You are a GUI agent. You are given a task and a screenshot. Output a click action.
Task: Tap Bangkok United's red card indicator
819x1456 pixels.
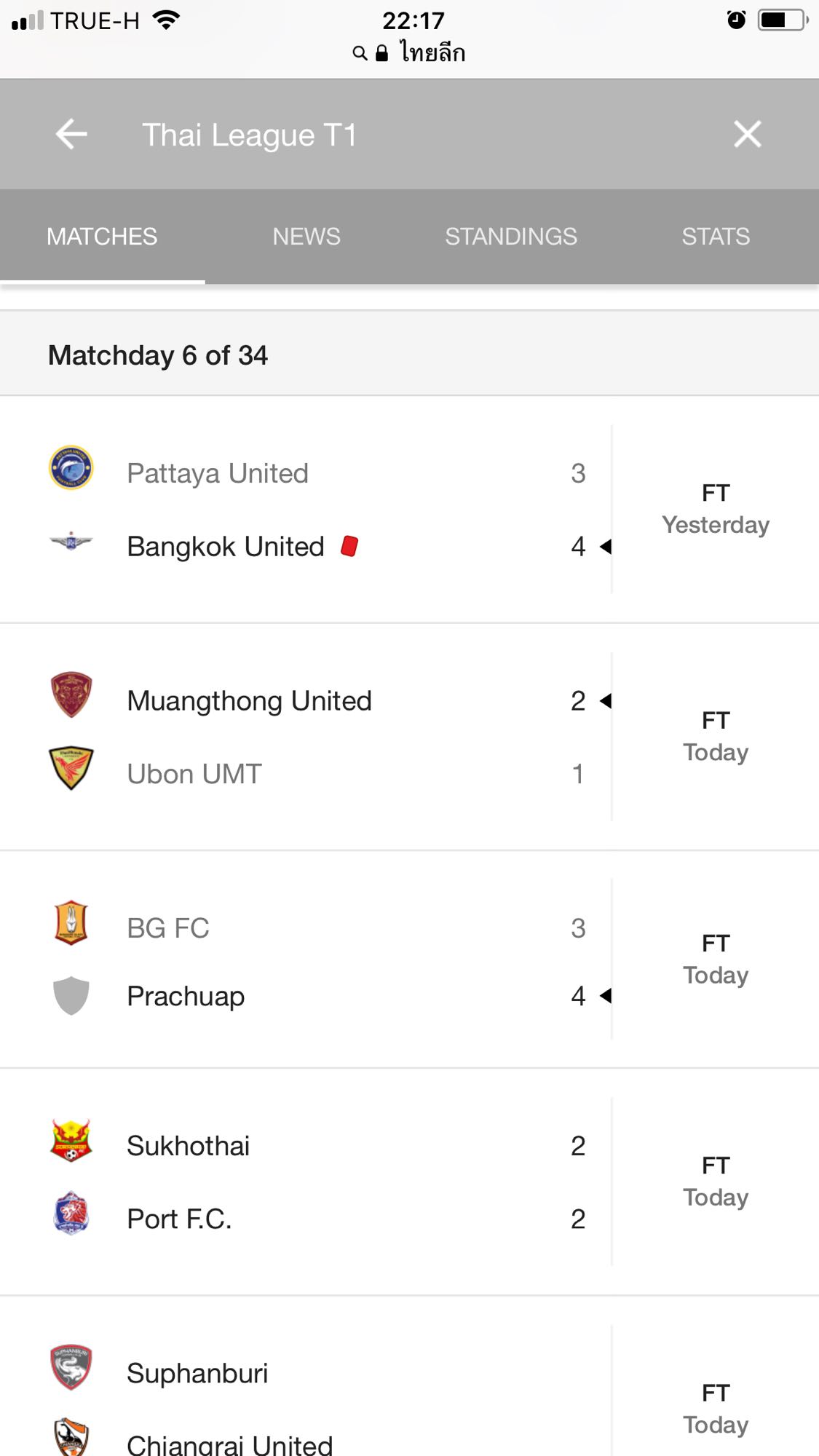pos(349,546)
